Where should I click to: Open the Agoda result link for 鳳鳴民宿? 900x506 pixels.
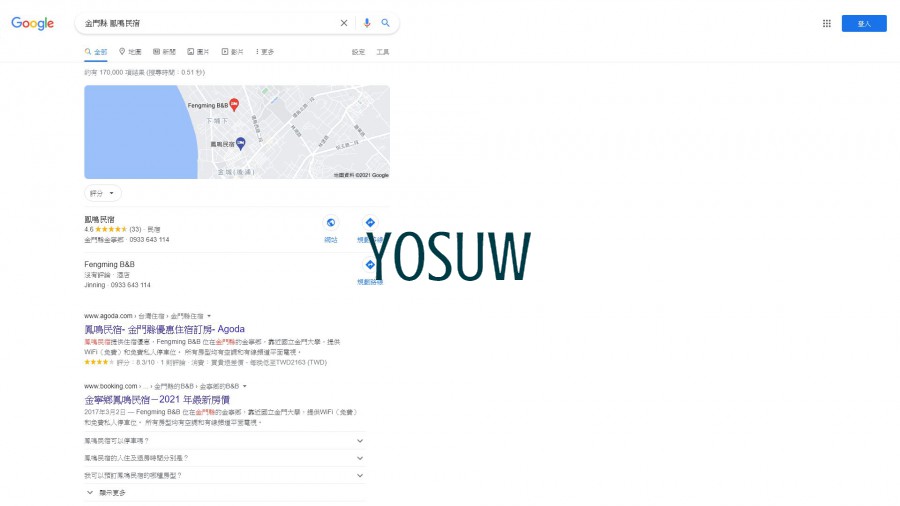click(x=164, y=329)
